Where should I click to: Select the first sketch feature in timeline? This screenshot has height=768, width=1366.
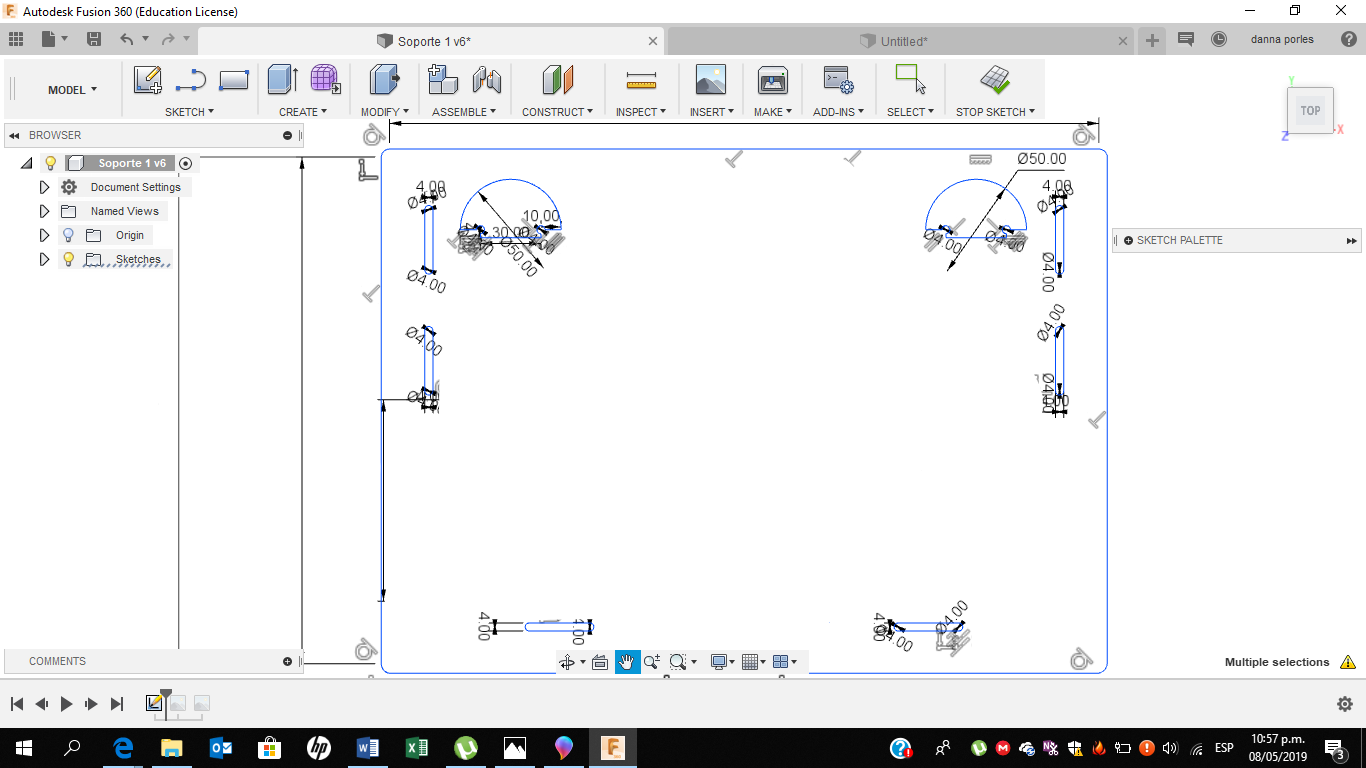154,703
